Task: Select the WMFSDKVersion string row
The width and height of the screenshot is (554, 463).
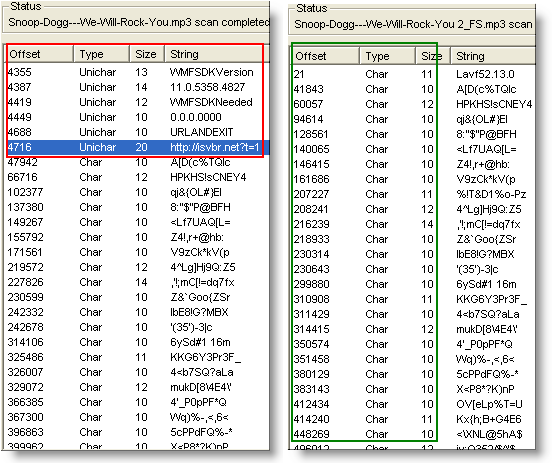Action: pyautogui.click(x=137, y=72)
